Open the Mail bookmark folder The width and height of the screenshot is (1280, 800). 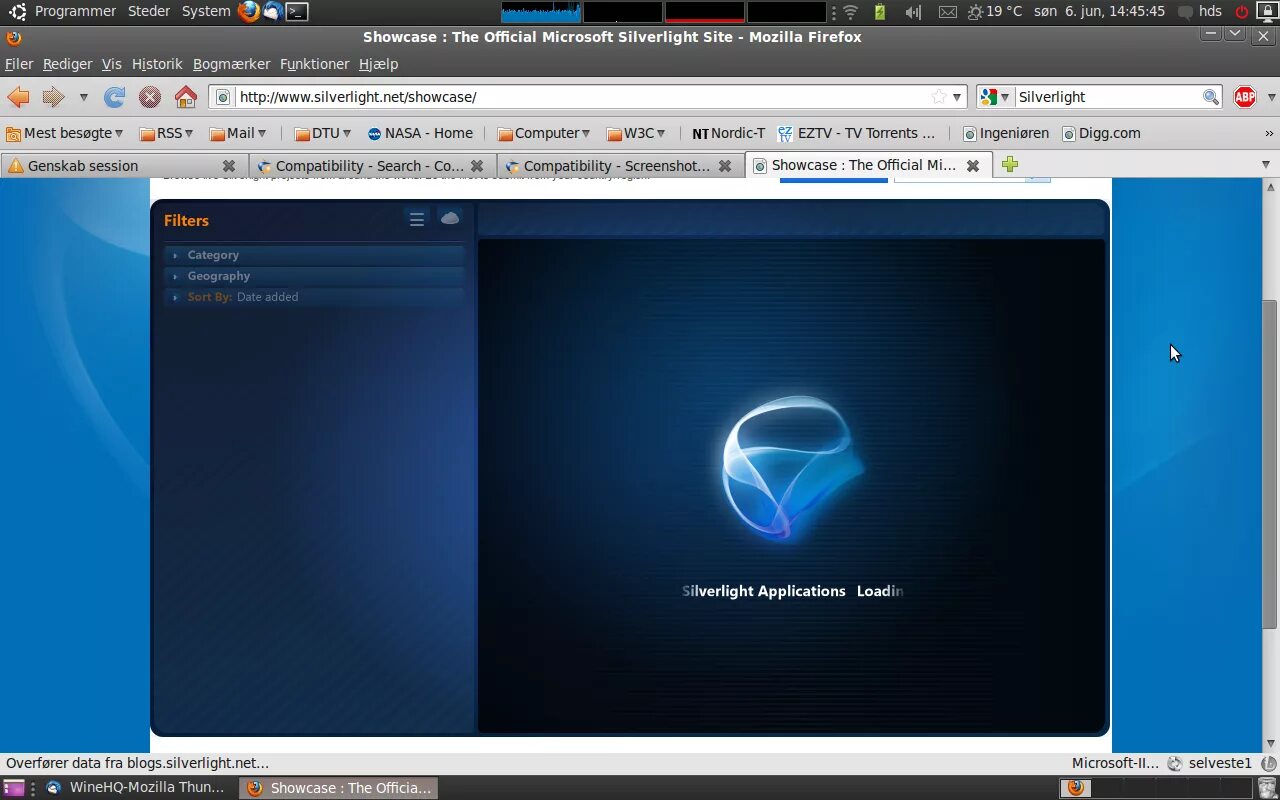tap(238, 133)
